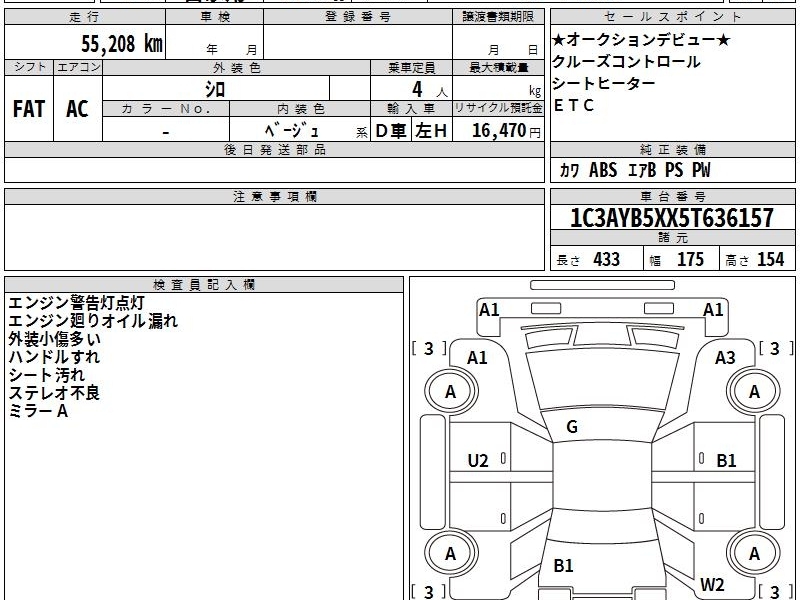Click the inspector note ミラーA
800x600 pixels.
tap(38, 411)
